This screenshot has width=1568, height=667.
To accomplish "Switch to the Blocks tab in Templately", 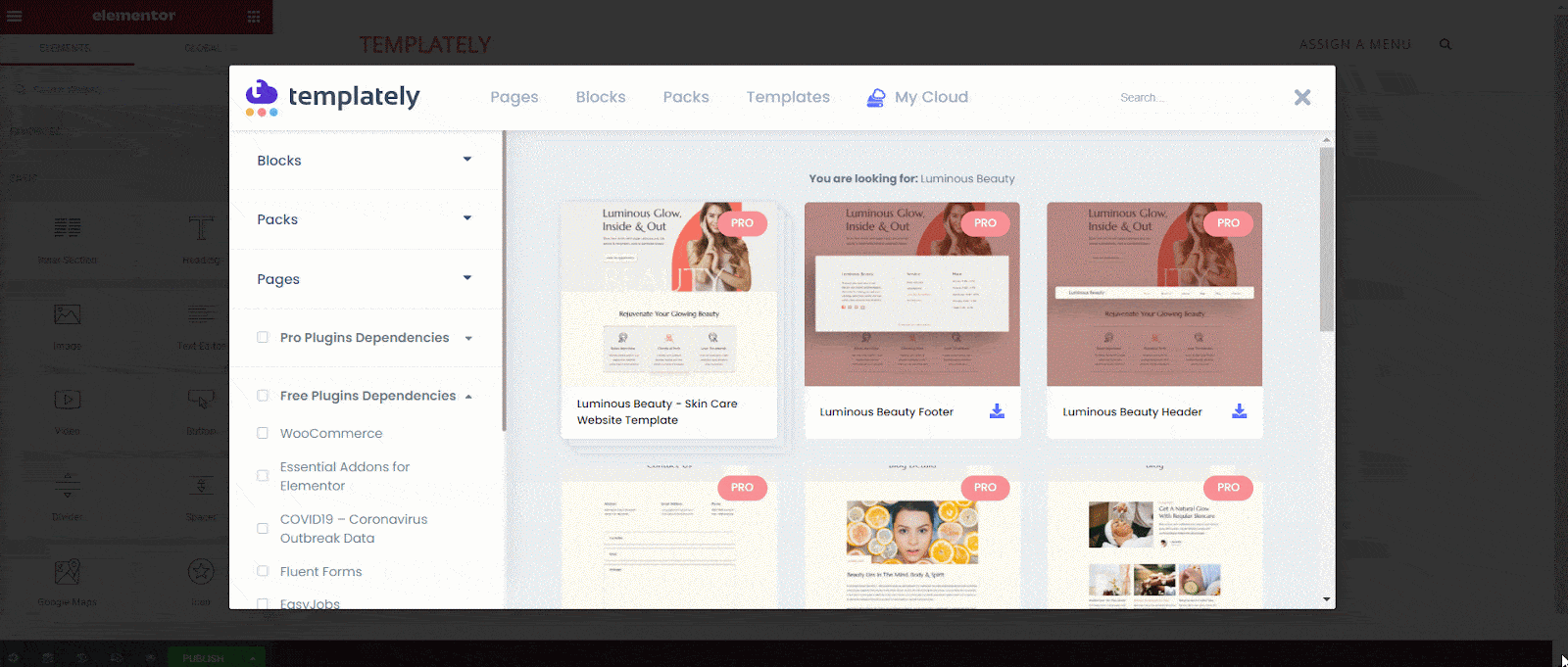I will point(601,97).
